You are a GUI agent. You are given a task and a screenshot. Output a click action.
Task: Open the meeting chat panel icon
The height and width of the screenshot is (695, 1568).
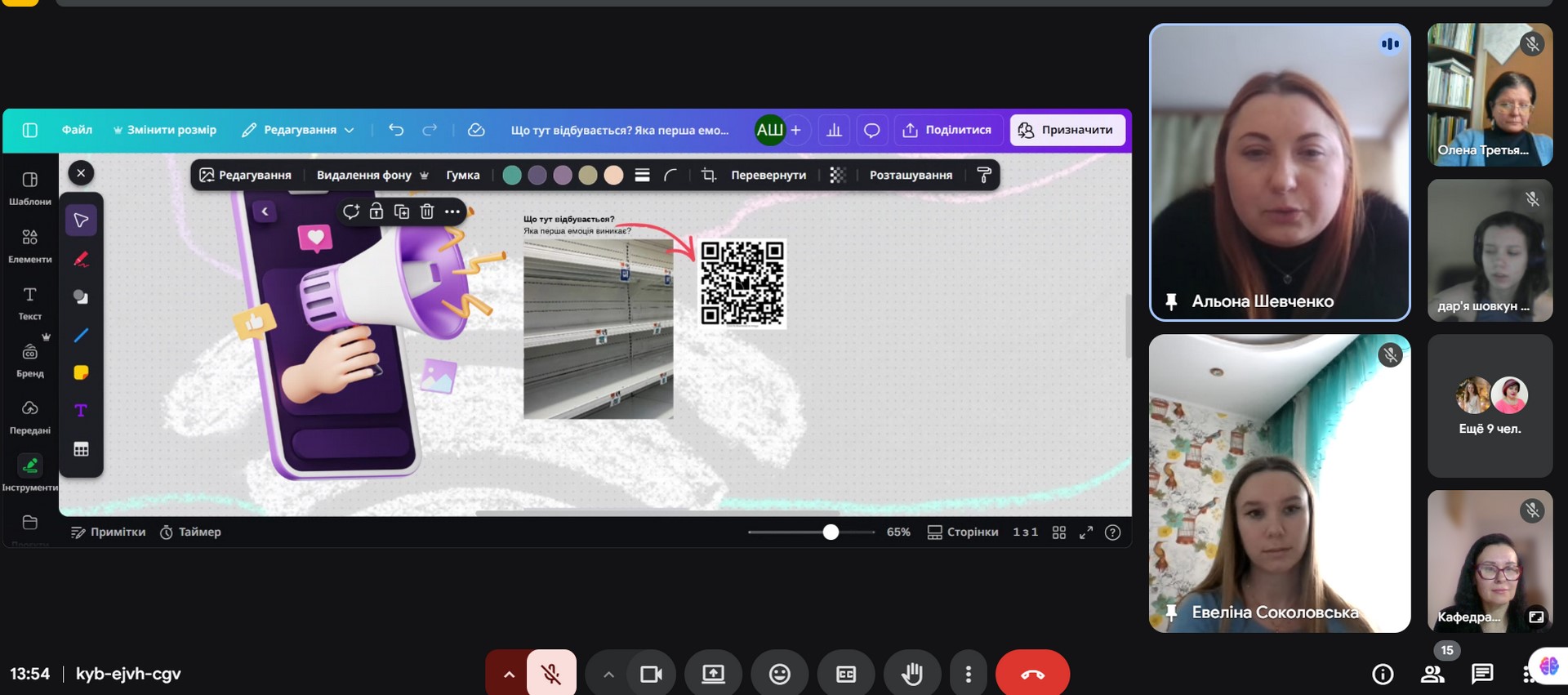click(x=1481, y=674)
